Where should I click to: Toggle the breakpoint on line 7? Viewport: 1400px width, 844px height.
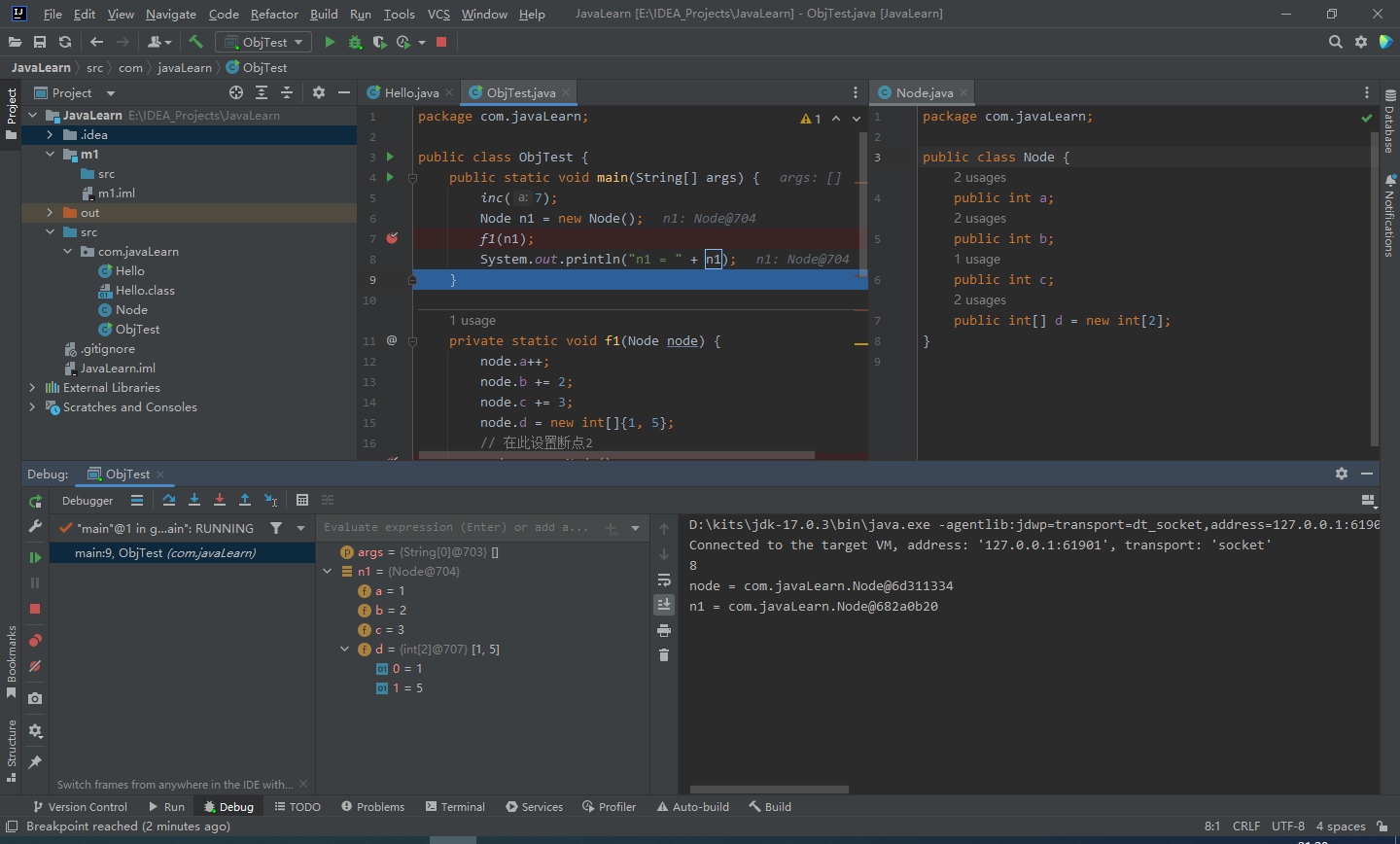392,238
